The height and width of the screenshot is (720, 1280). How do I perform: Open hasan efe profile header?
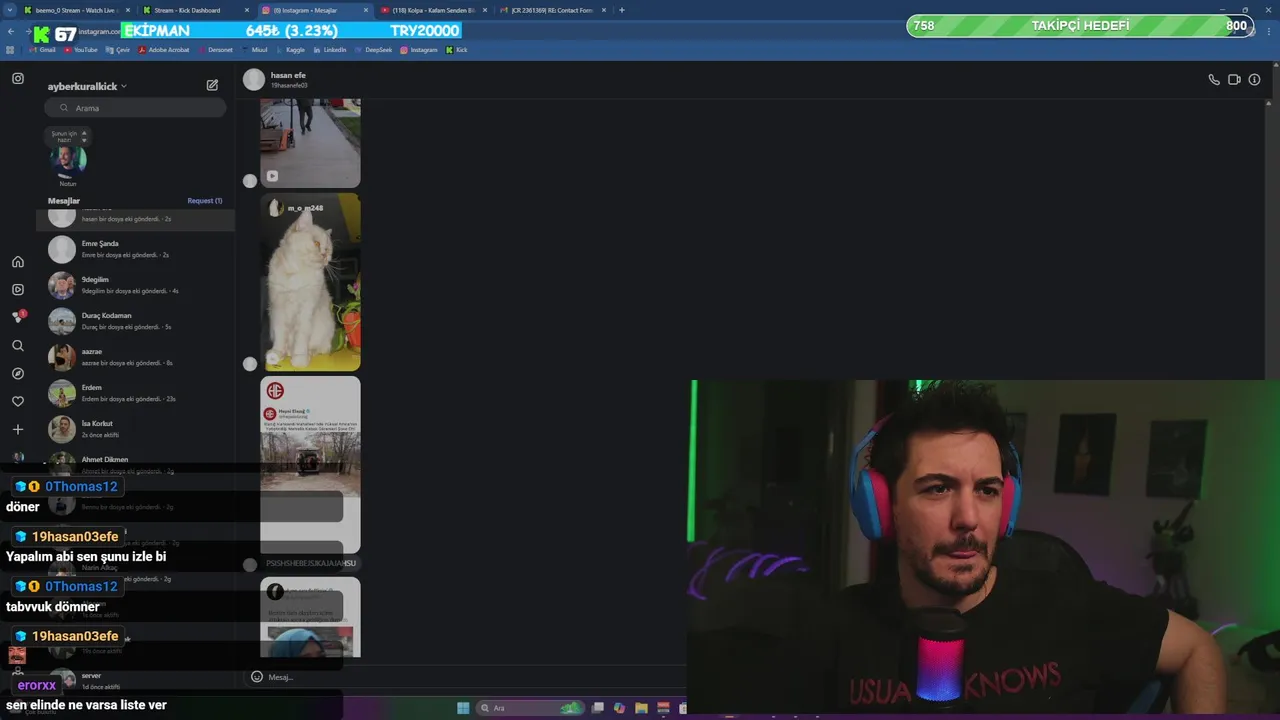[275, 80]
